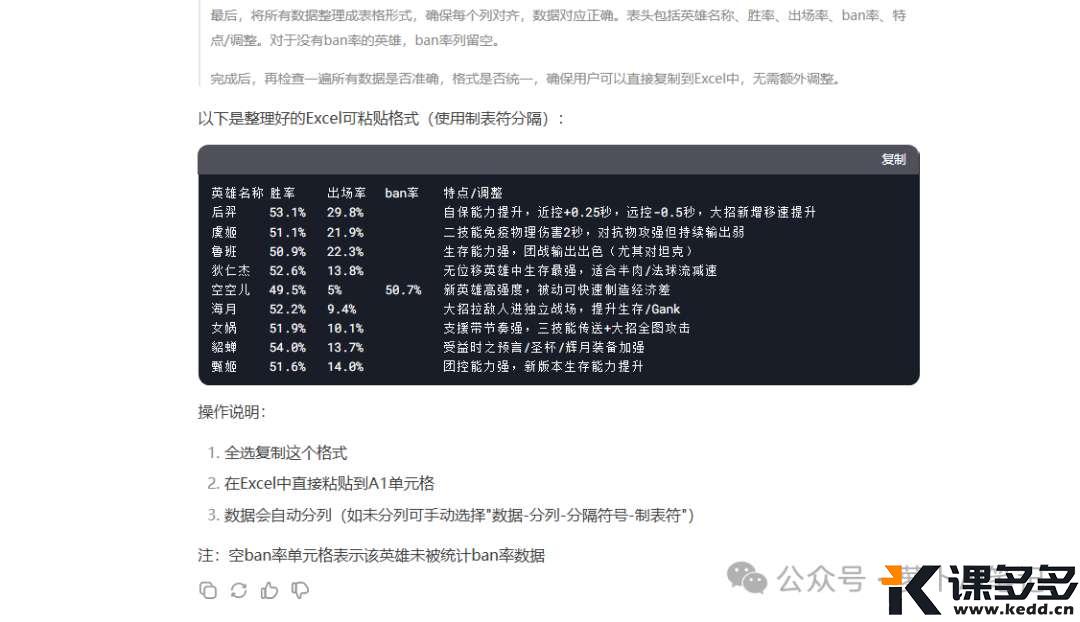The image size is (1080, 622).
Task: Give a thumbs-up to the response
Action: coord(269,590)
